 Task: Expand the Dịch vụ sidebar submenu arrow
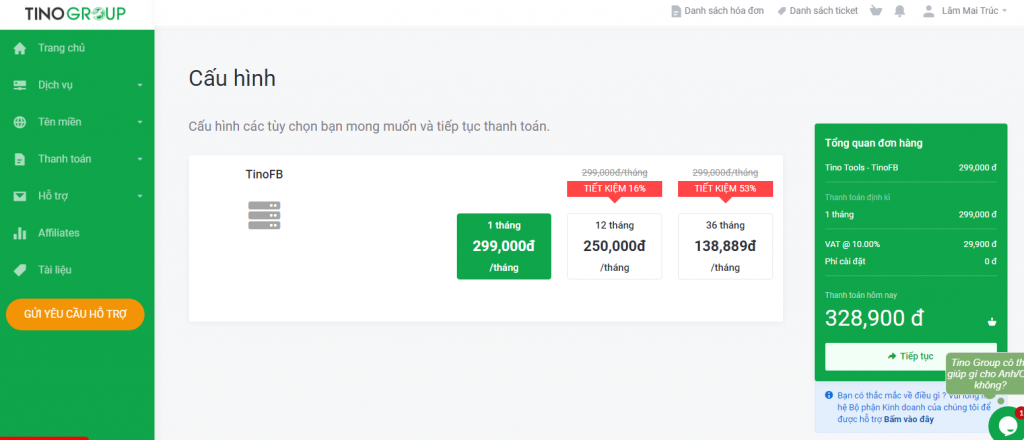pos(140,86)
